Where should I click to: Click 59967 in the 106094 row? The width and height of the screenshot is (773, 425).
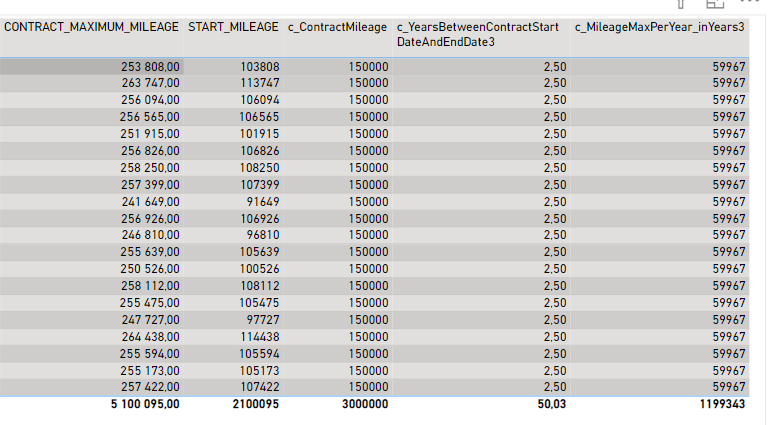click(729, 100)
